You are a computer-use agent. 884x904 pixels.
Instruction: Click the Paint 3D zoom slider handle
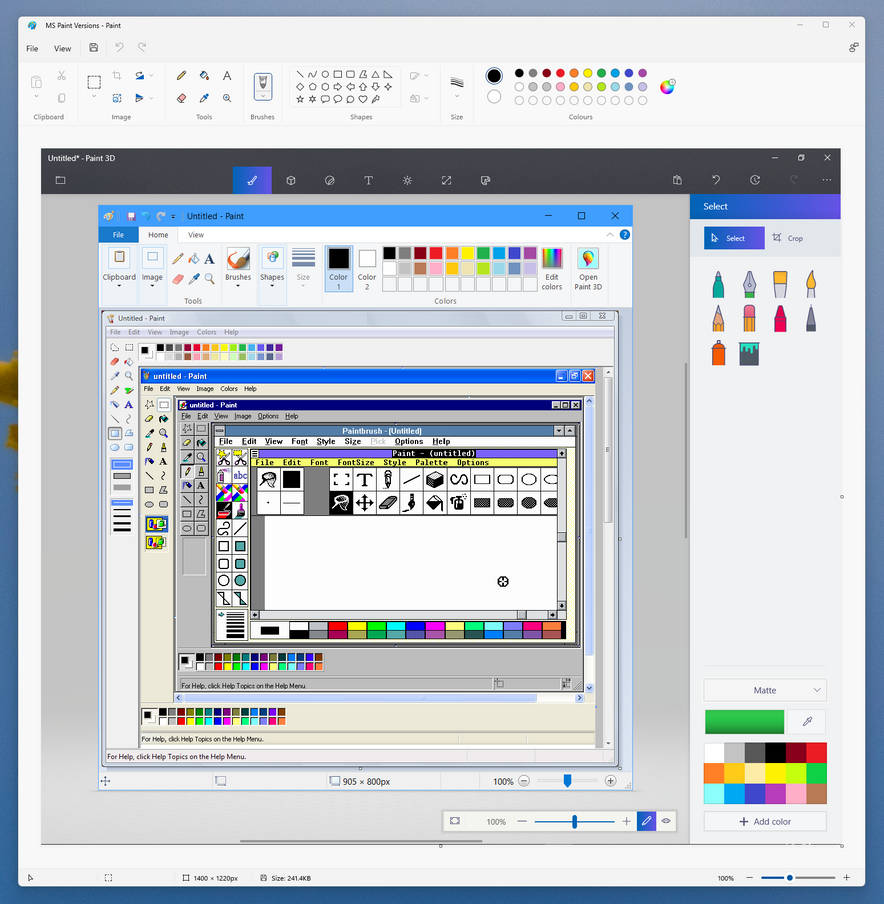pos(574,821)
